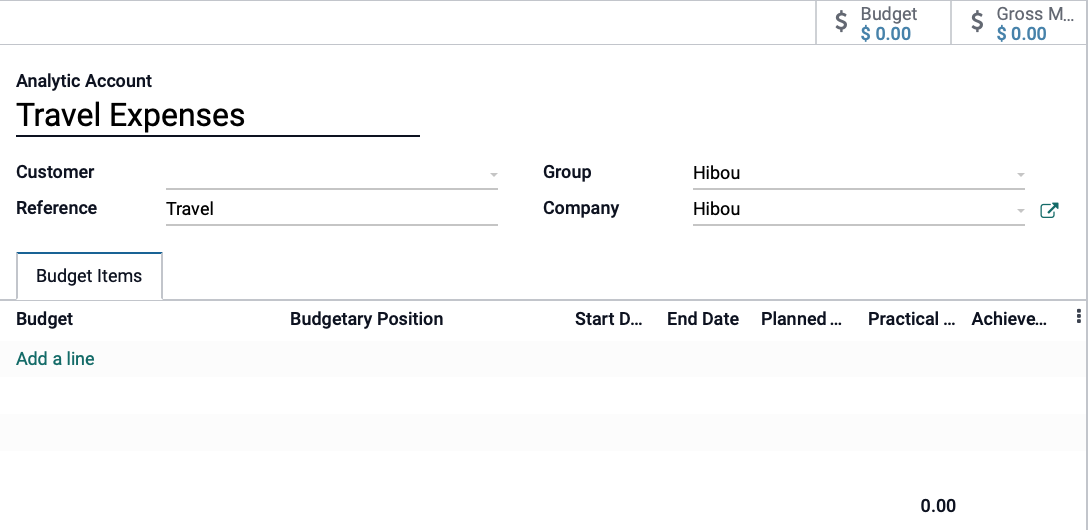
Task: Click the empty Customer field
Action: click(x=332, y=173)
